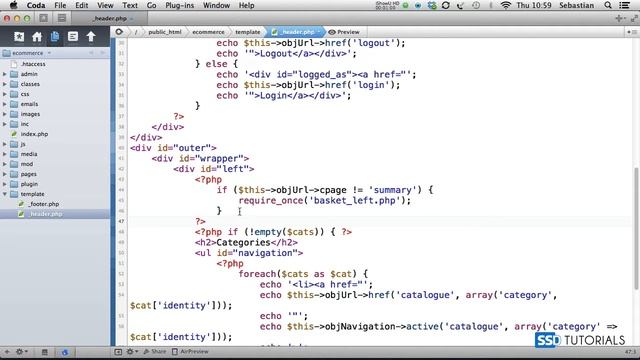Click the Dropbox menu bar icon
The width and height of the screenshot is (640, 360).
point(432,5)
